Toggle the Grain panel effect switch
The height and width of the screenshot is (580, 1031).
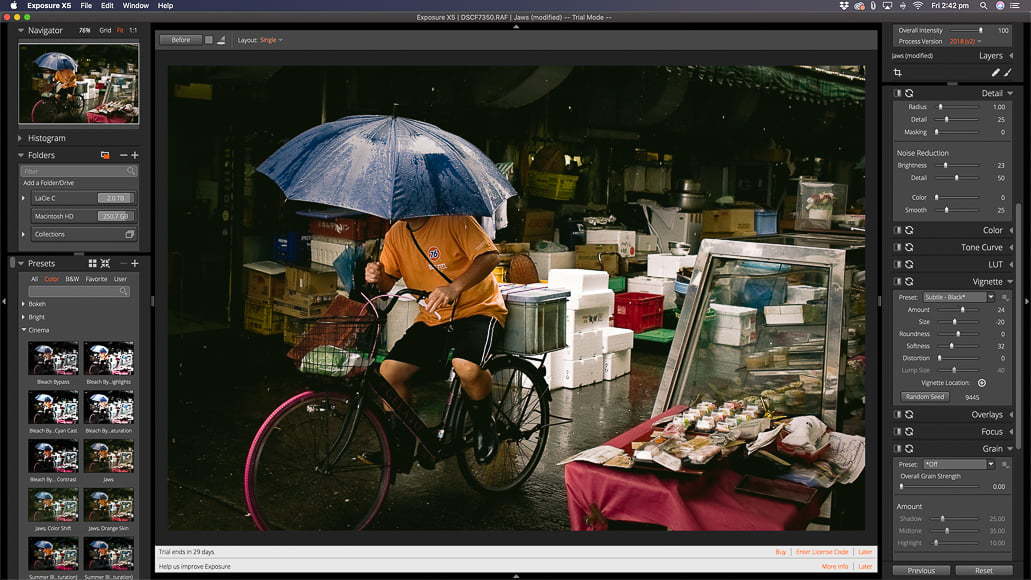898,449
